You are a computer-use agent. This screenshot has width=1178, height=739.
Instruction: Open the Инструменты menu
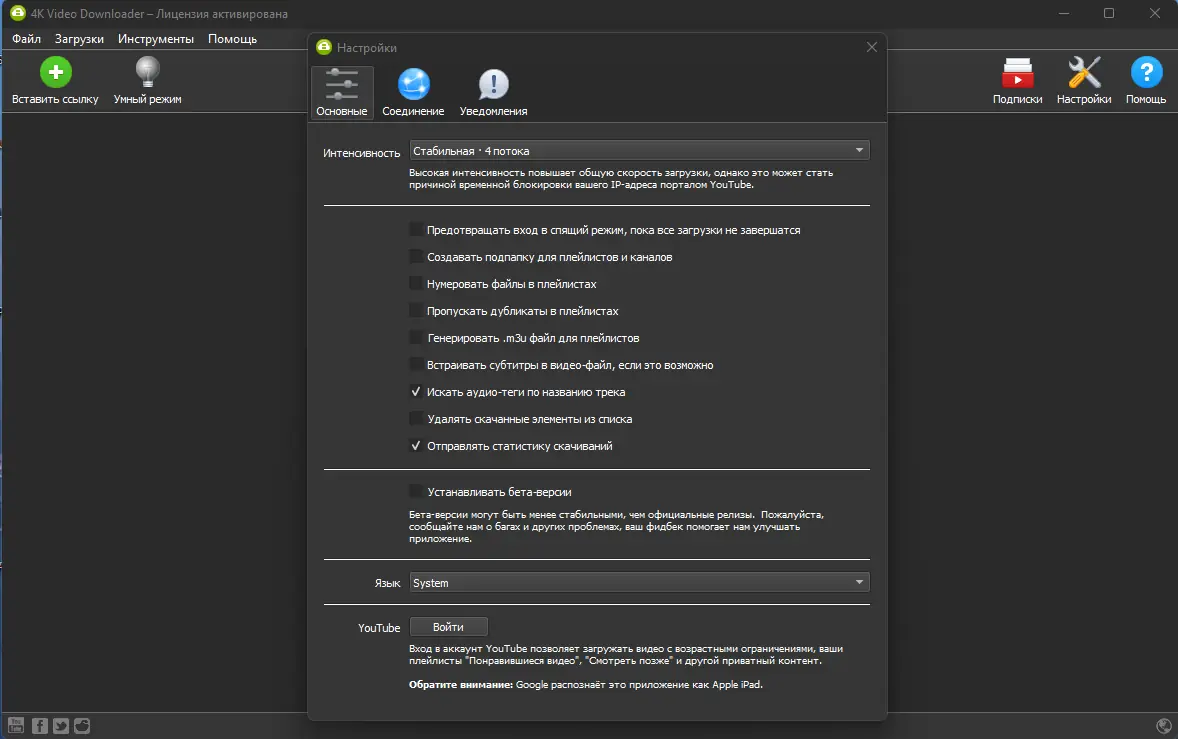[x=156, y=39]
